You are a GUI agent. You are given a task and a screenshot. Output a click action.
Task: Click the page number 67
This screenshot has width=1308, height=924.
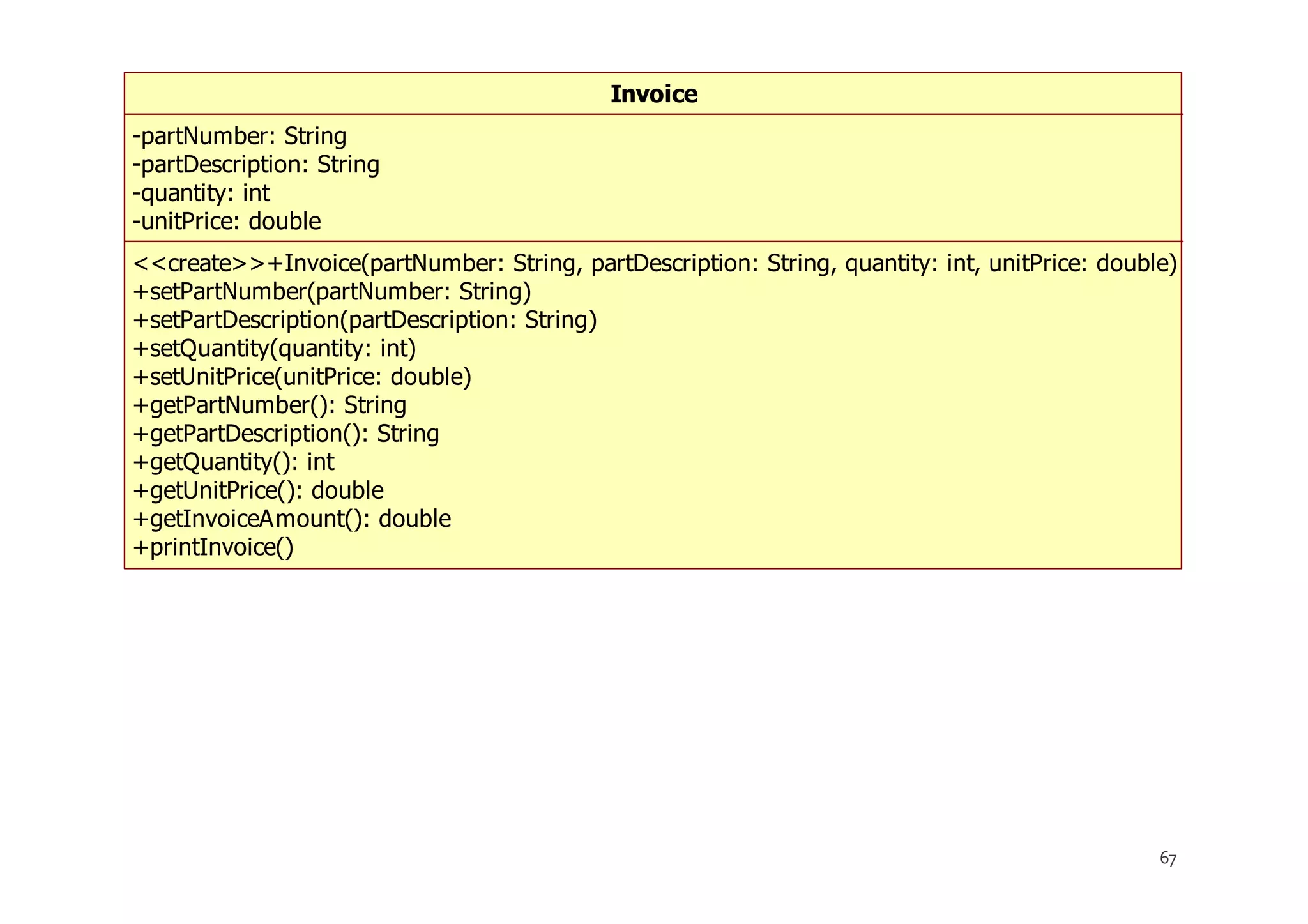click(1168, 859)
